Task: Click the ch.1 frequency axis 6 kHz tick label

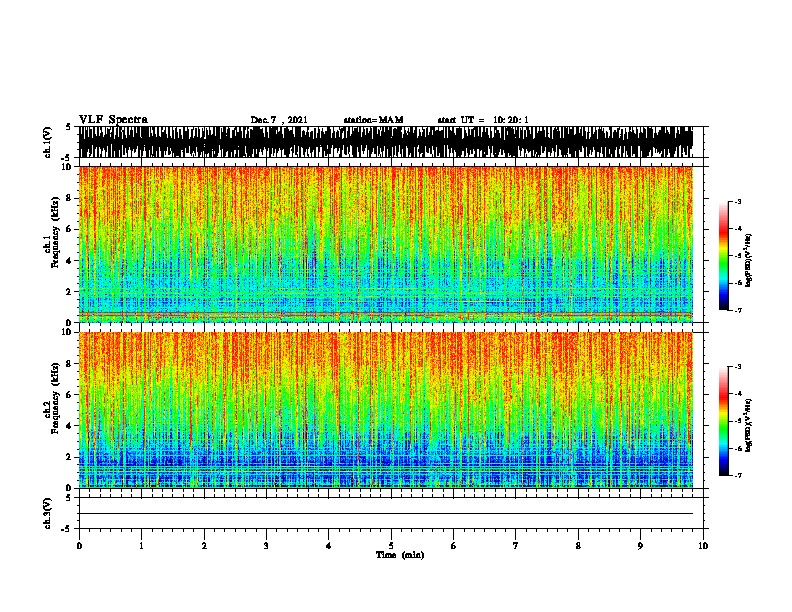Action: pyautogui.click(x=70, y=229)
